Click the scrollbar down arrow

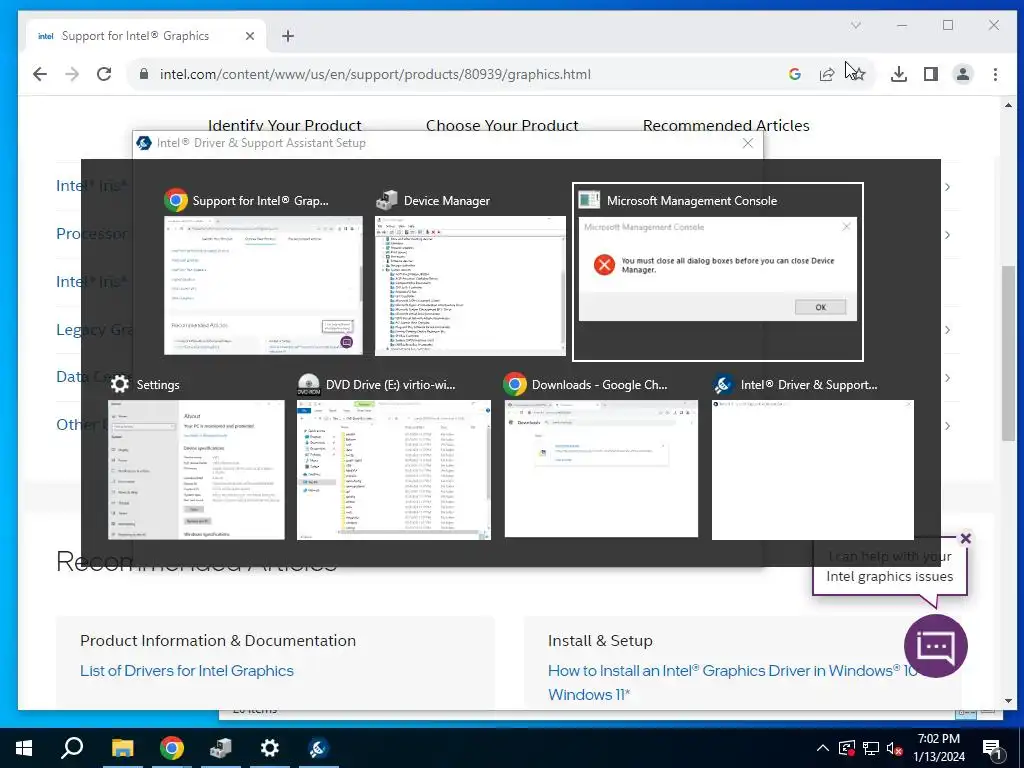[1008, 701]
